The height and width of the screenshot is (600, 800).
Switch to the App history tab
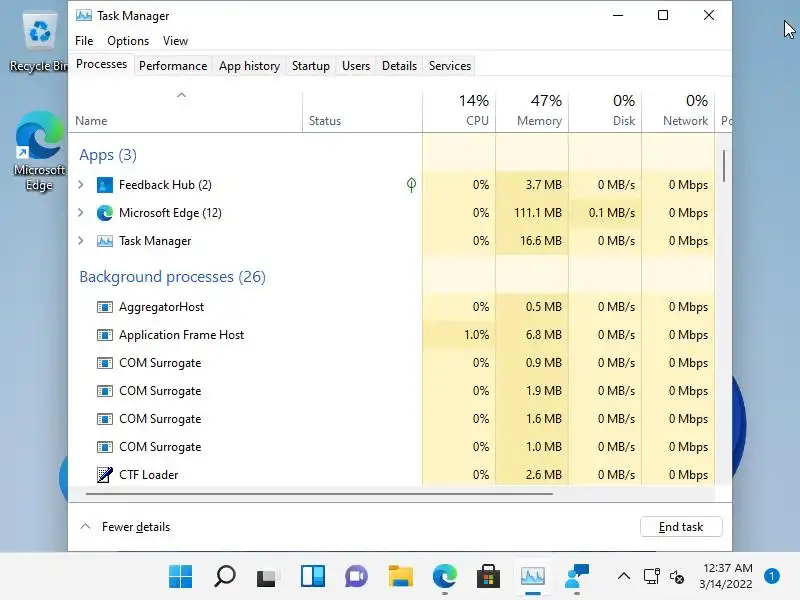coord(249,66)
